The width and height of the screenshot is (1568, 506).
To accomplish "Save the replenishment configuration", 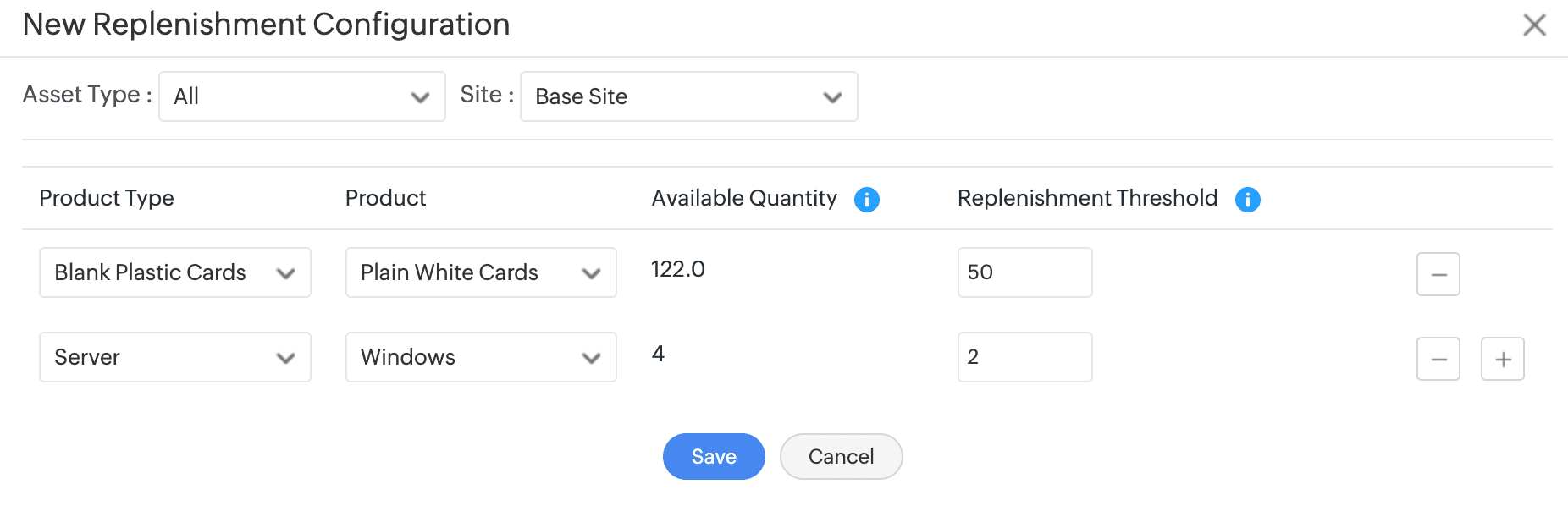I will pos(713,457).
